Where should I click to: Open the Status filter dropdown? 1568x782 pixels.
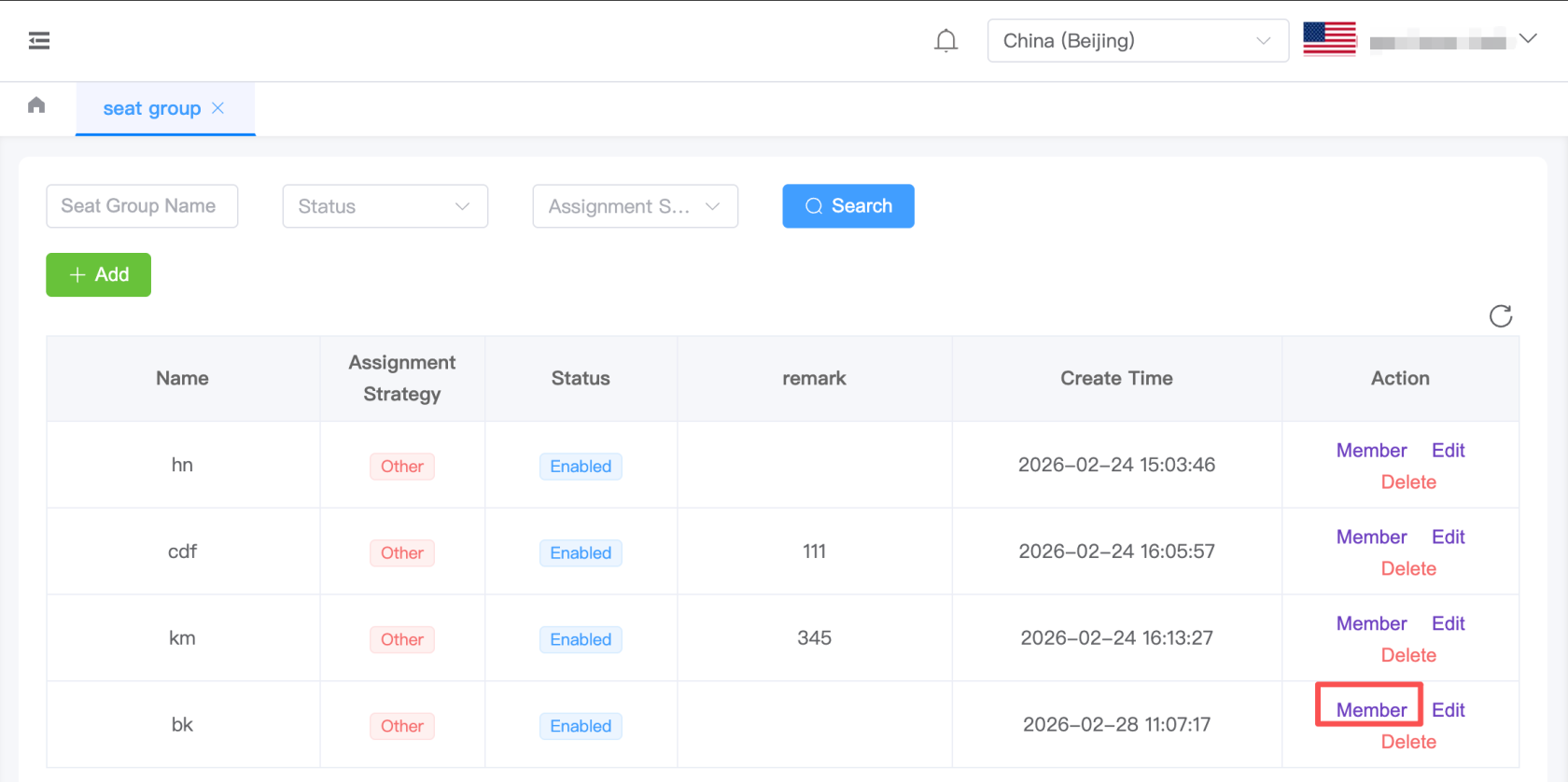pos(385,206)
